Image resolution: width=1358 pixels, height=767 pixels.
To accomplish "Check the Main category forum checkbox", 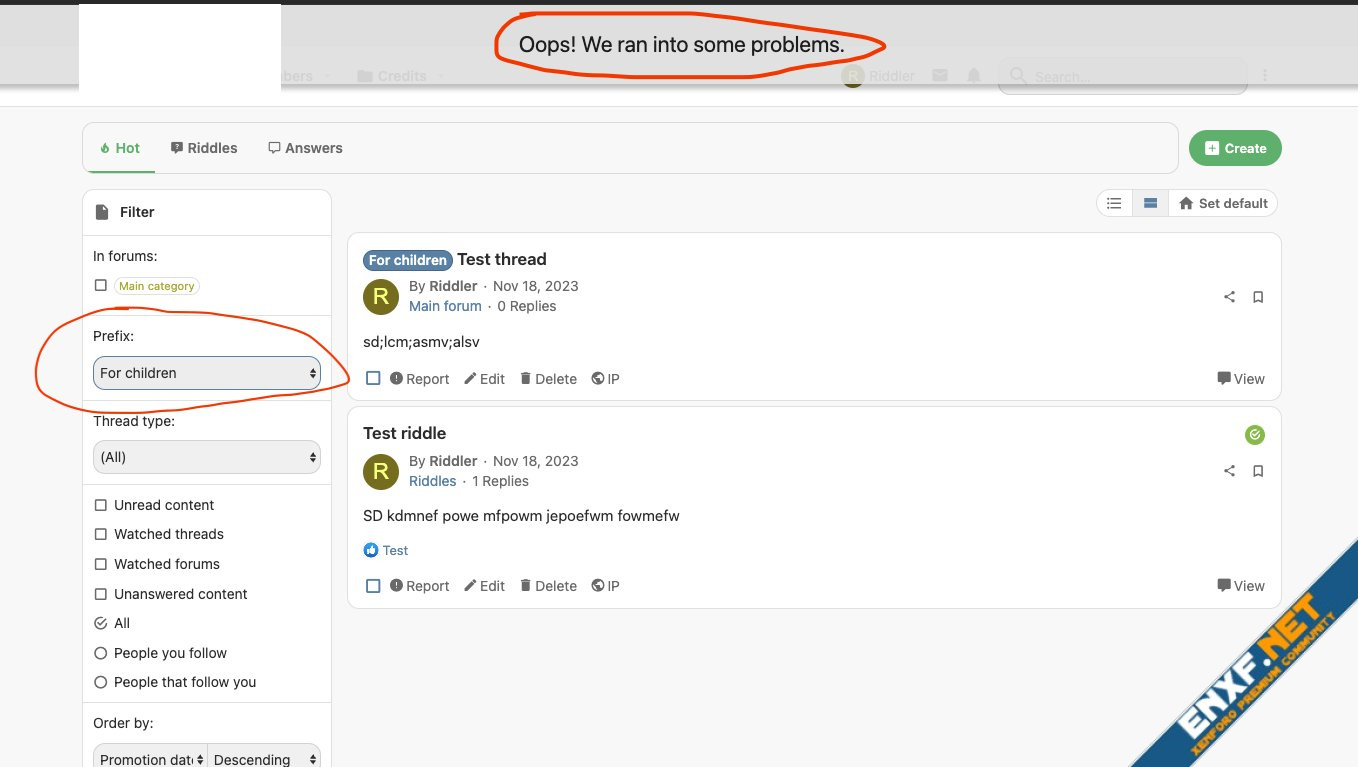I will pos(100,286).
